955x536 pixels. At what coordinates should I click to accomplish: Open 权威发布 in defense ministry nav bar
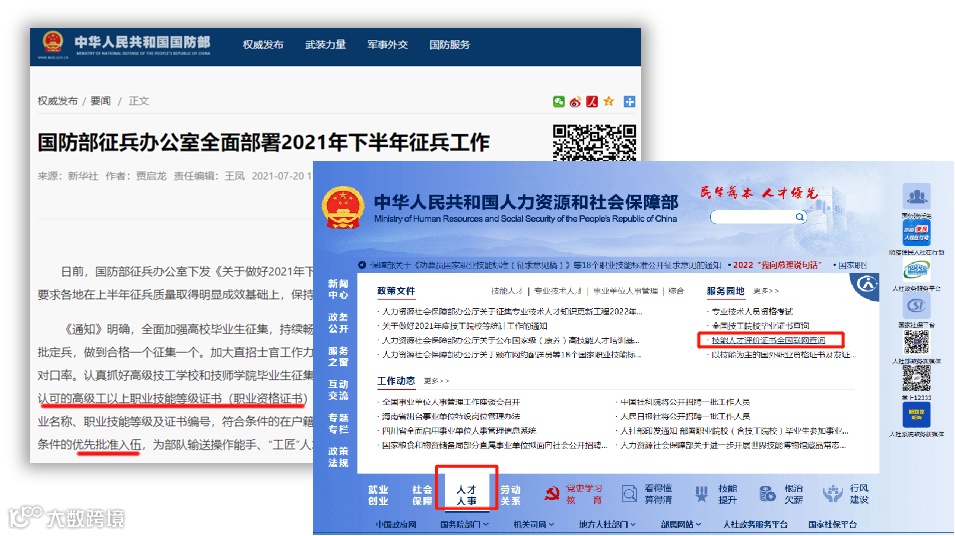263,44
